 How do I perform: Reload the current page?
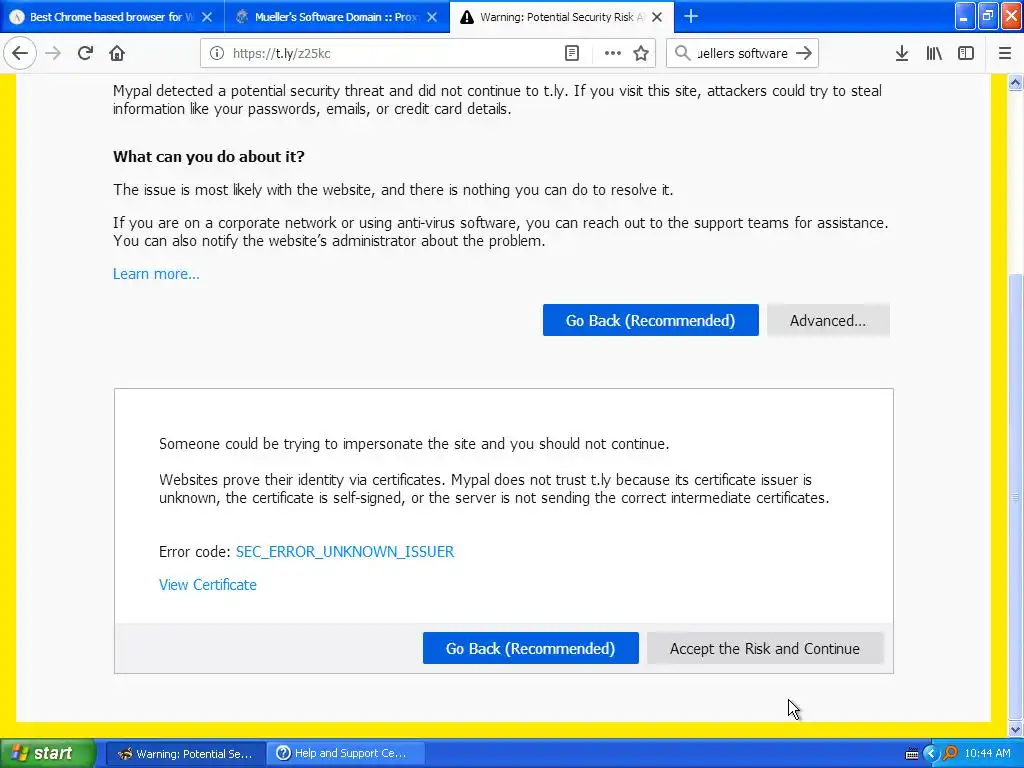85,53
